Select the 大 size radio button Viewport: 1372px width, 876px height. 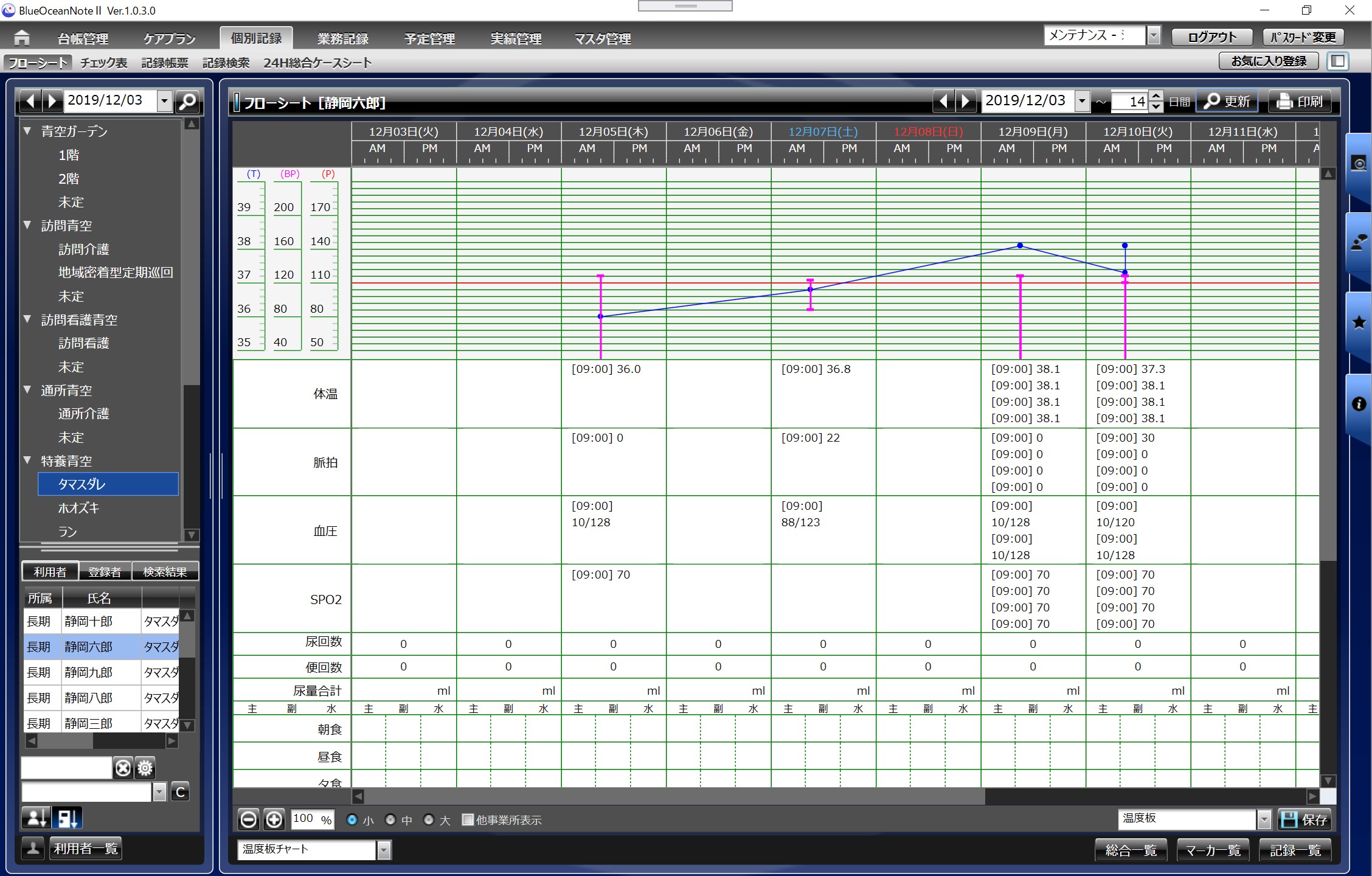point(429,820)
